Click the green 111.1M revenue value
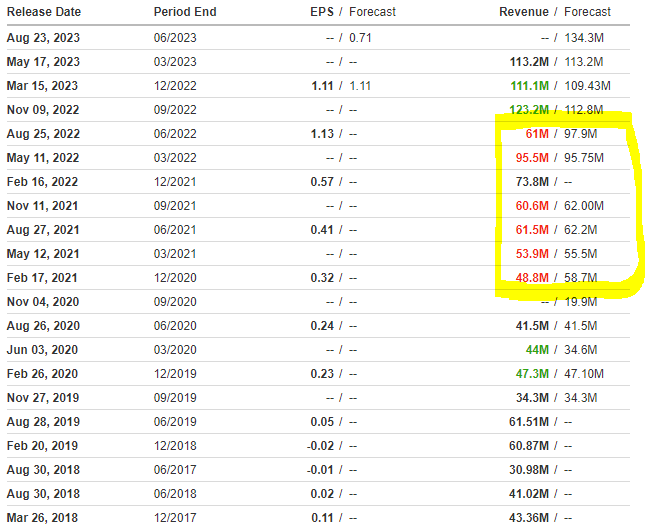The height and width of the screenshot is (529, 645). (528, 86)
